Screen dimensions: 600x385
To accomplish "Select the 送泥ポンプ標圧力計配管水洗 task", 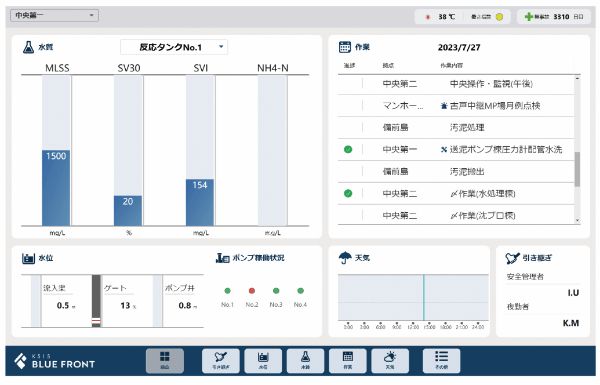I will click(x=456, y=150).
